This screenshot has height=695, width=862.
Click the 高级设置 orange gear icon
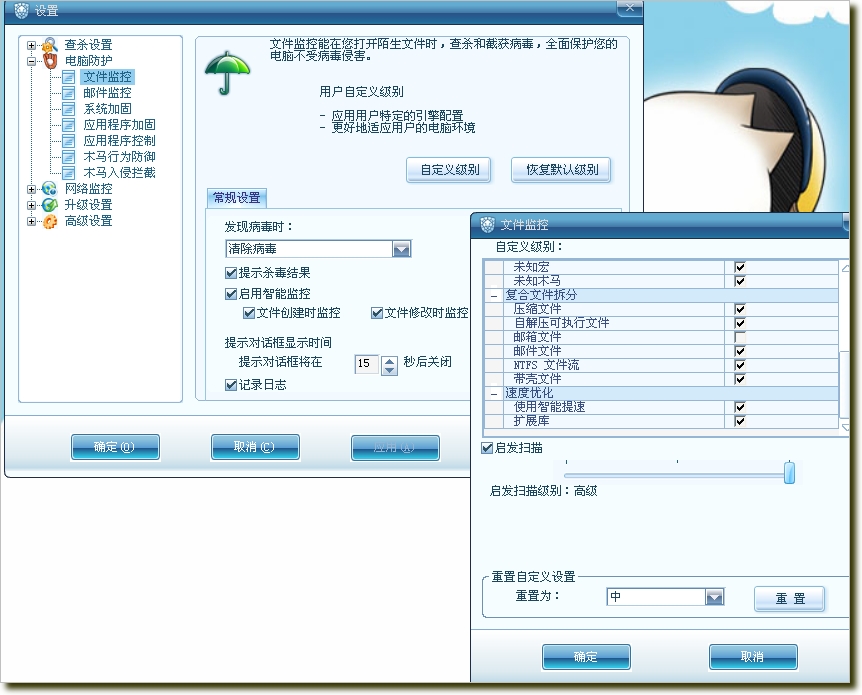[49, 221]
